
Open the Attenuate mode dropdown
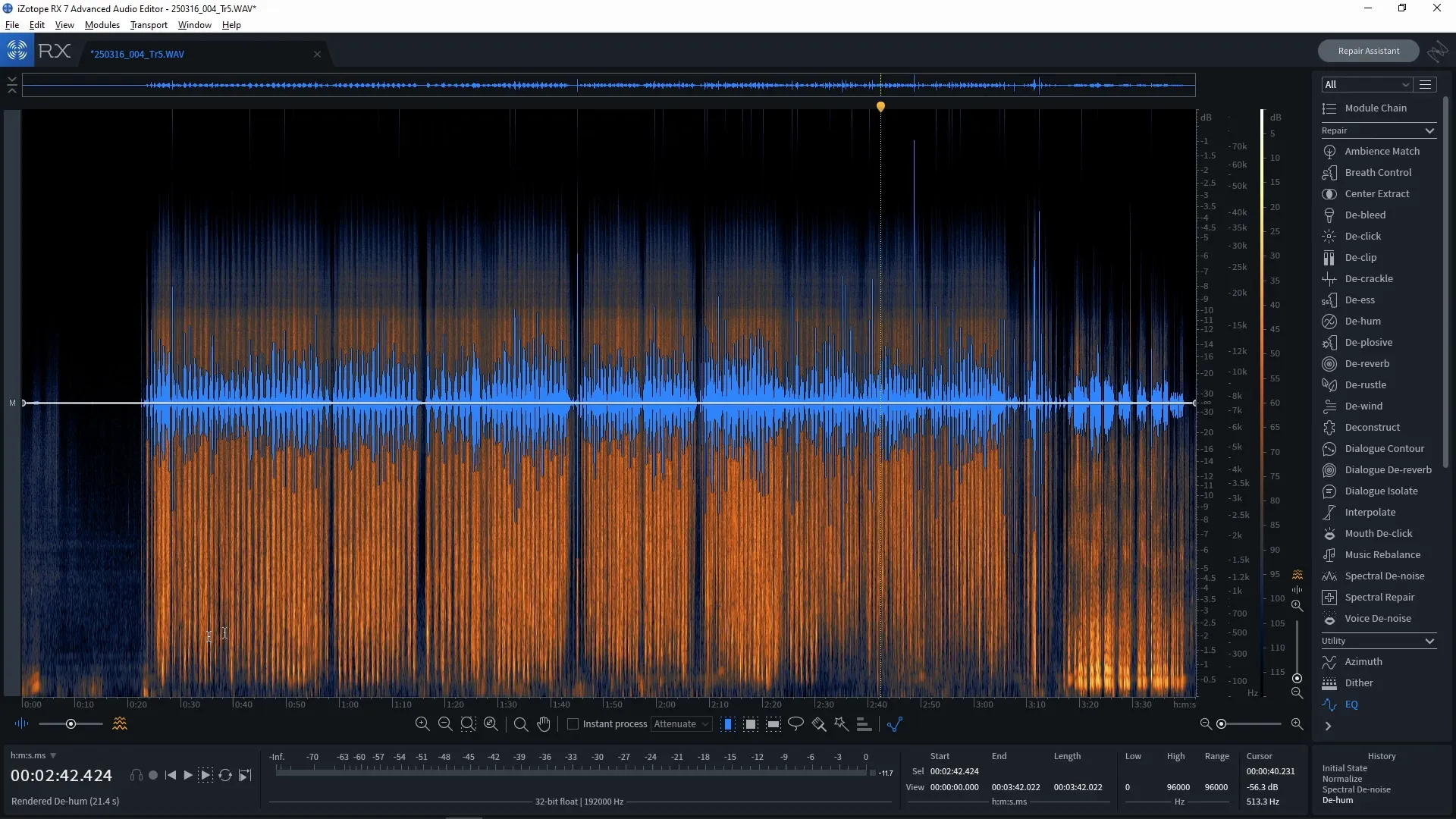pos(680,724)
